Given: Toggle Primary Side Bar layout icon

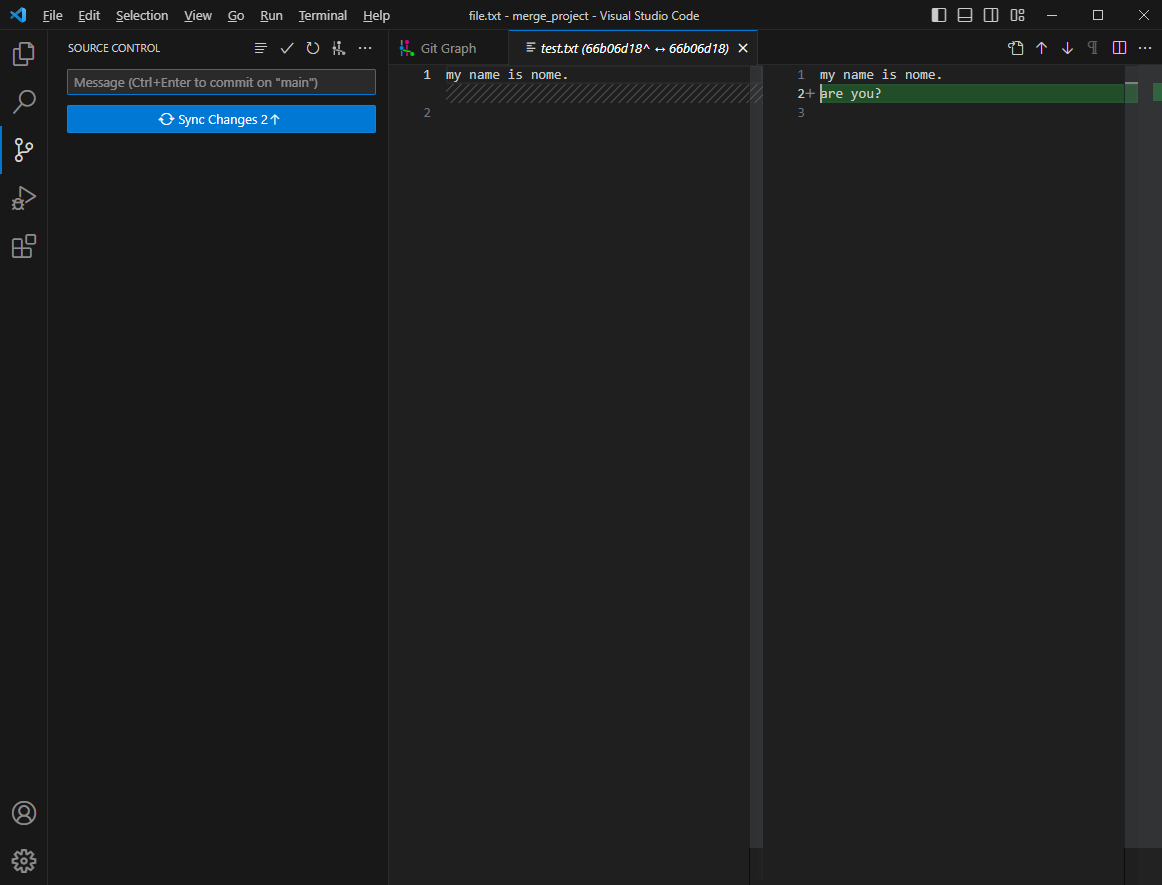Looking at the screenshot, I should [x=939, y=16].
